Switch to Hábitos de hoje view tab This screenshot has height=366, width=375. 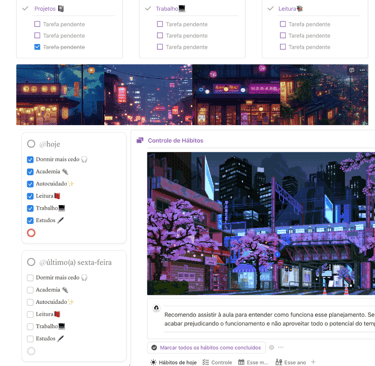(x=173, y=362)
